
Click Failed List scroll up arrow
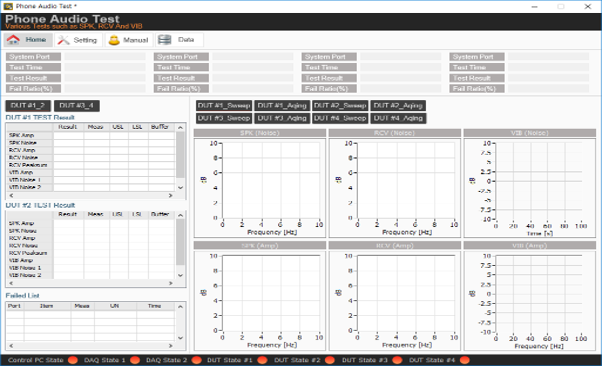point(180,306)
